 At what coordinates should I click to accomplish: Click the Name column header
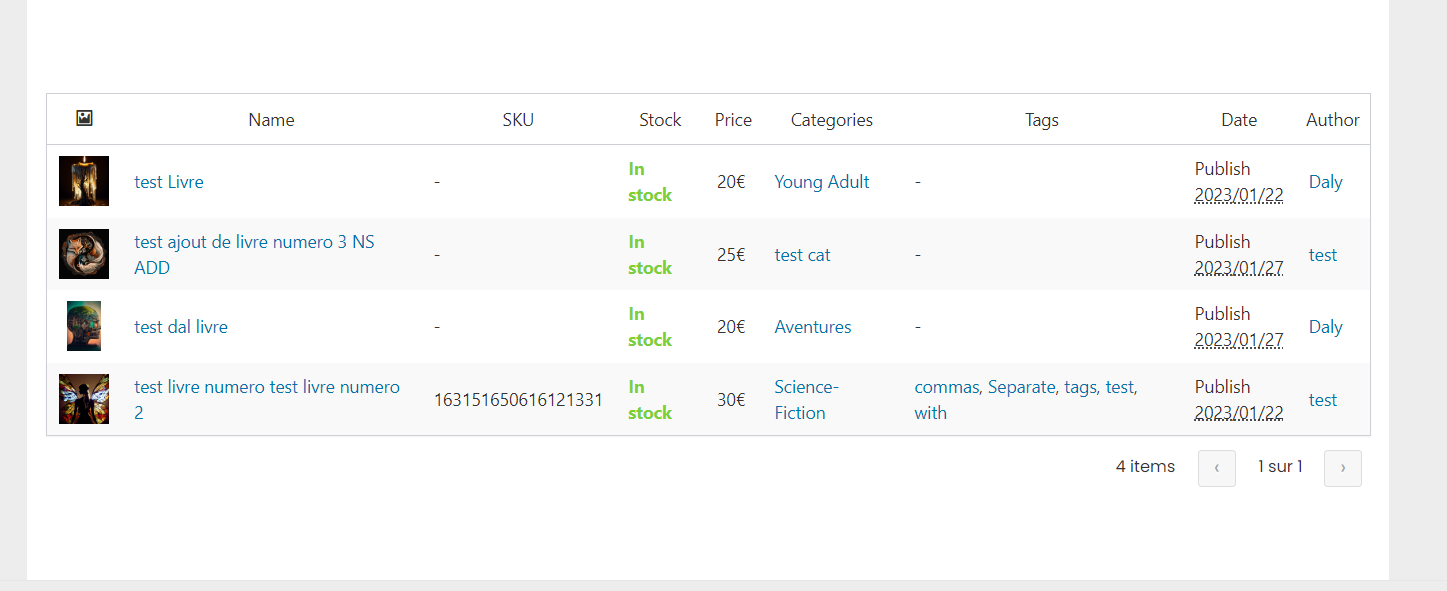[271, 120]
